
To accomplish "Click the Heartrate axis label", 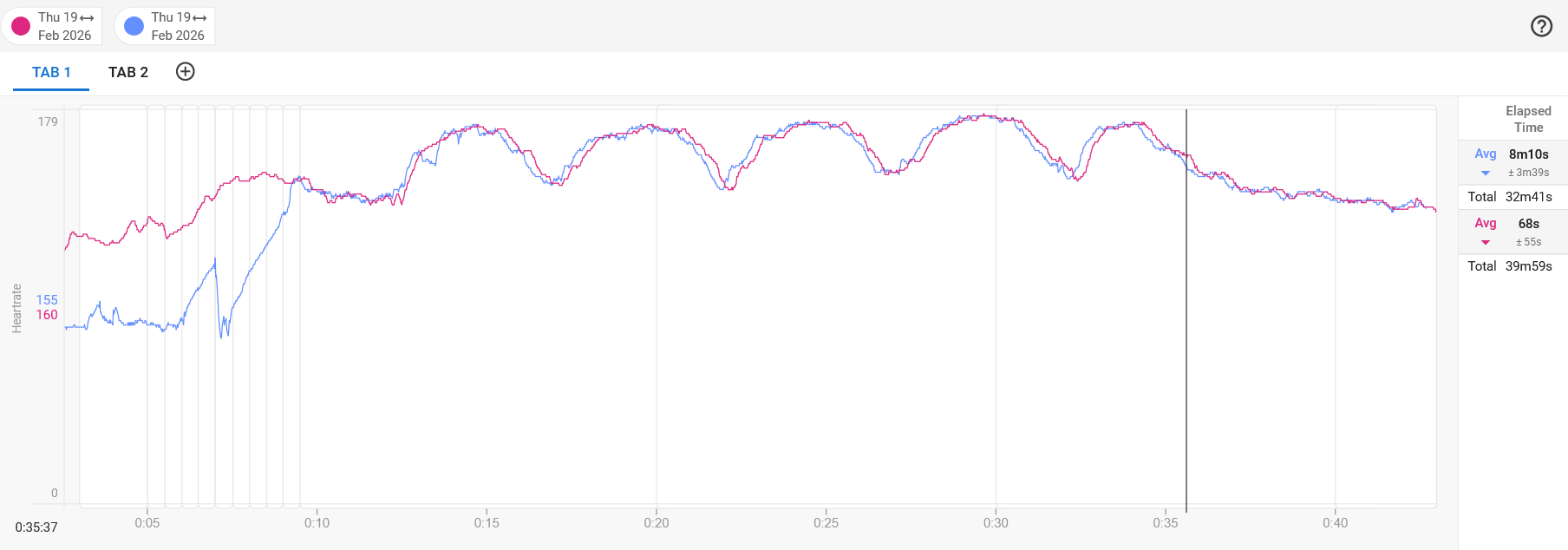I will coord(16,308).
